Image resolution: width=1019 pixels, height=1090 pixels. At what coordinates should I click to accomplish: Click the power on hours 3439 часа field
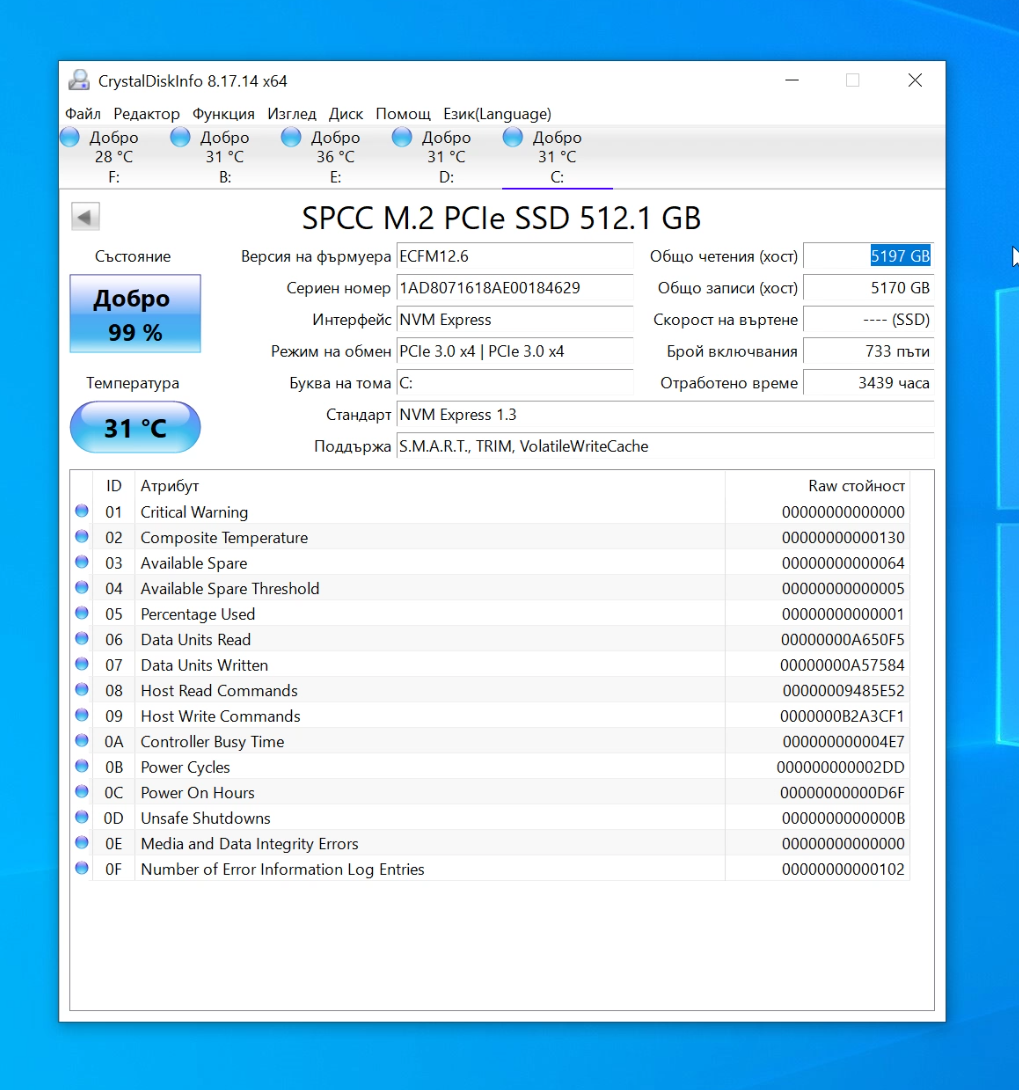(868, 383)
